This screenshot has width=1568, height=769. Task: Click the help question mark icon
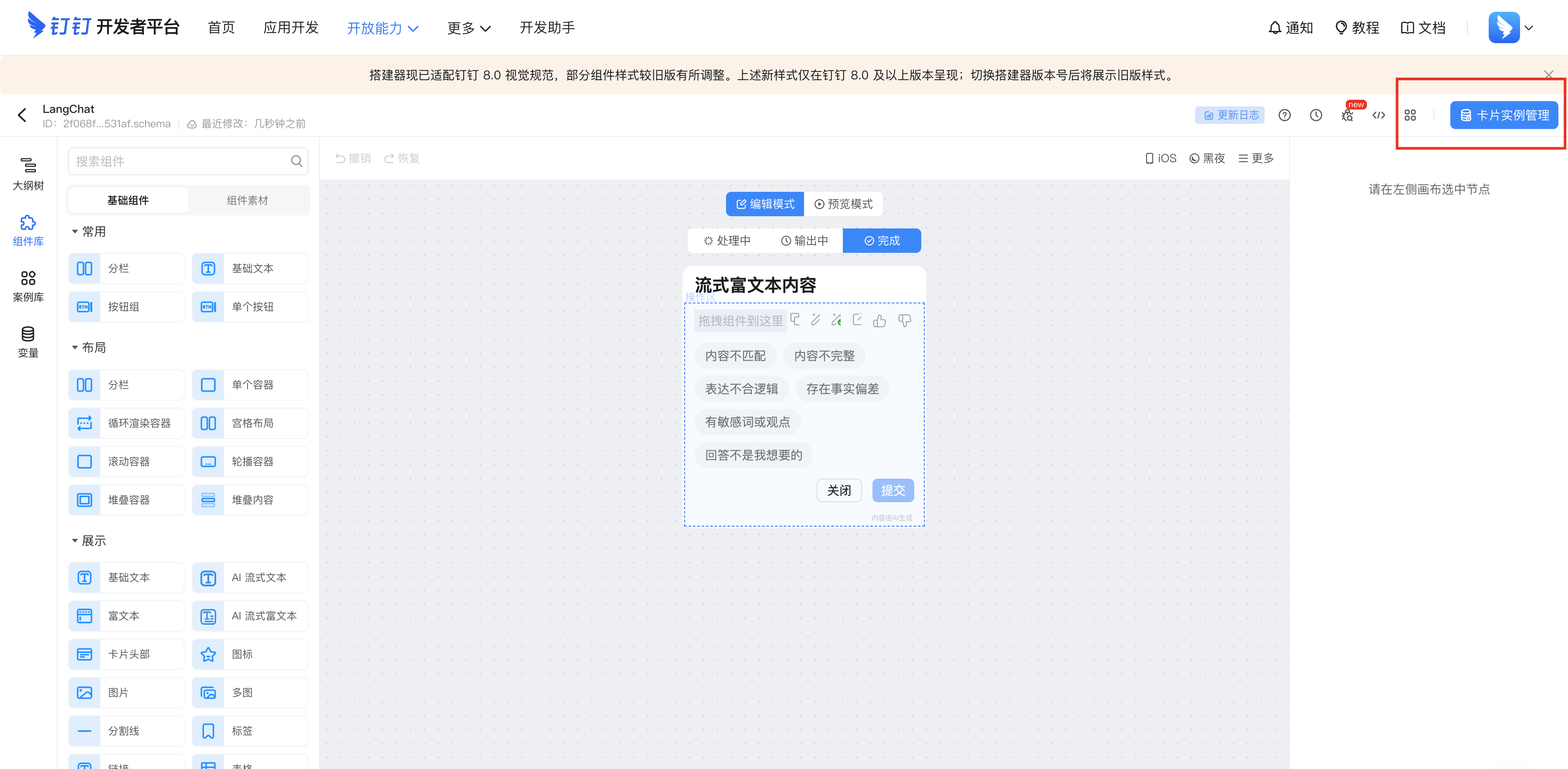point(1284,115)
